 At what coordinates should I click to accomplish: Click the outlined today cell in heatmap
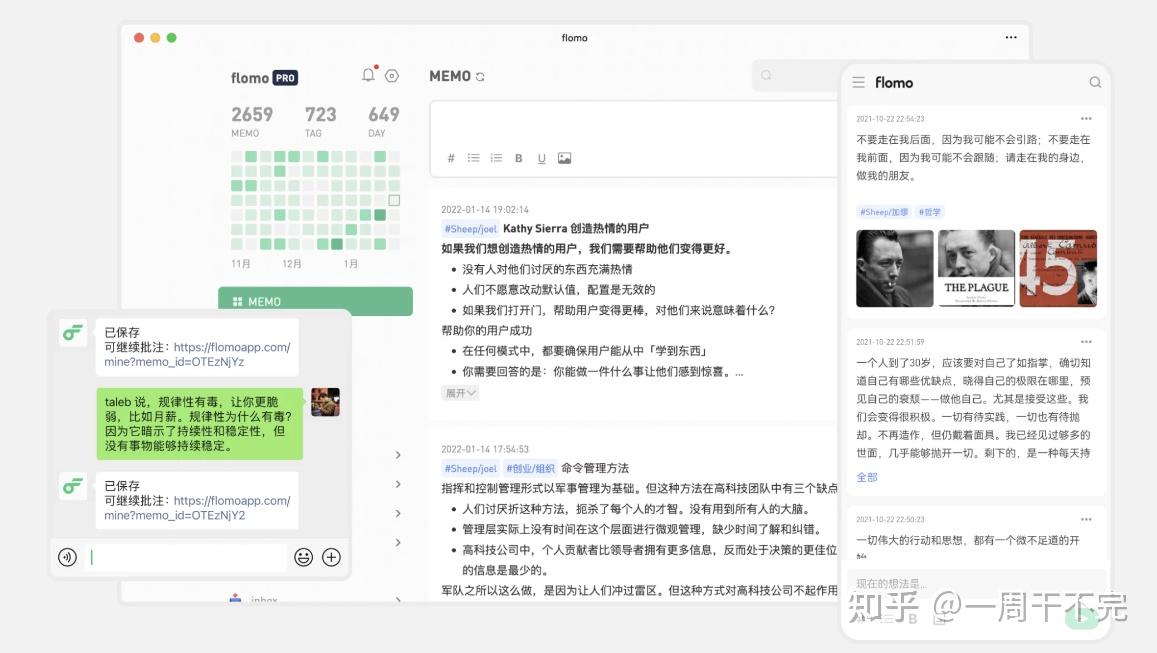tap(394, 200)
